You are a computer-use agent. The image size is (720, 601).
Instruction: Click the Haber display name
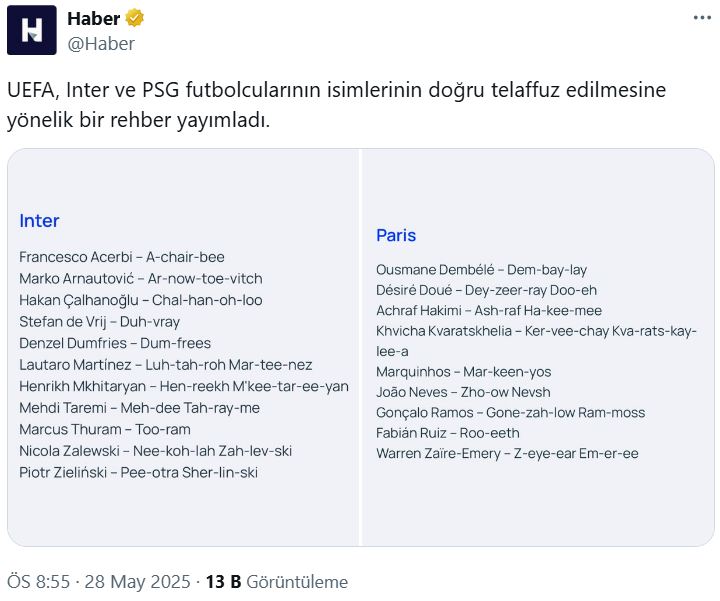coord(94,18)
